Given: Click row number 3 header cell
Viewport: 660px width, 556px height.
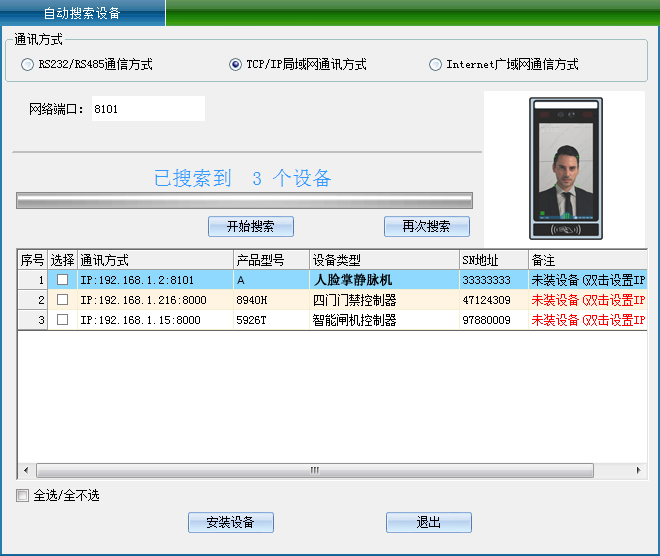Looking at the screenshot, I should [32, 320].
